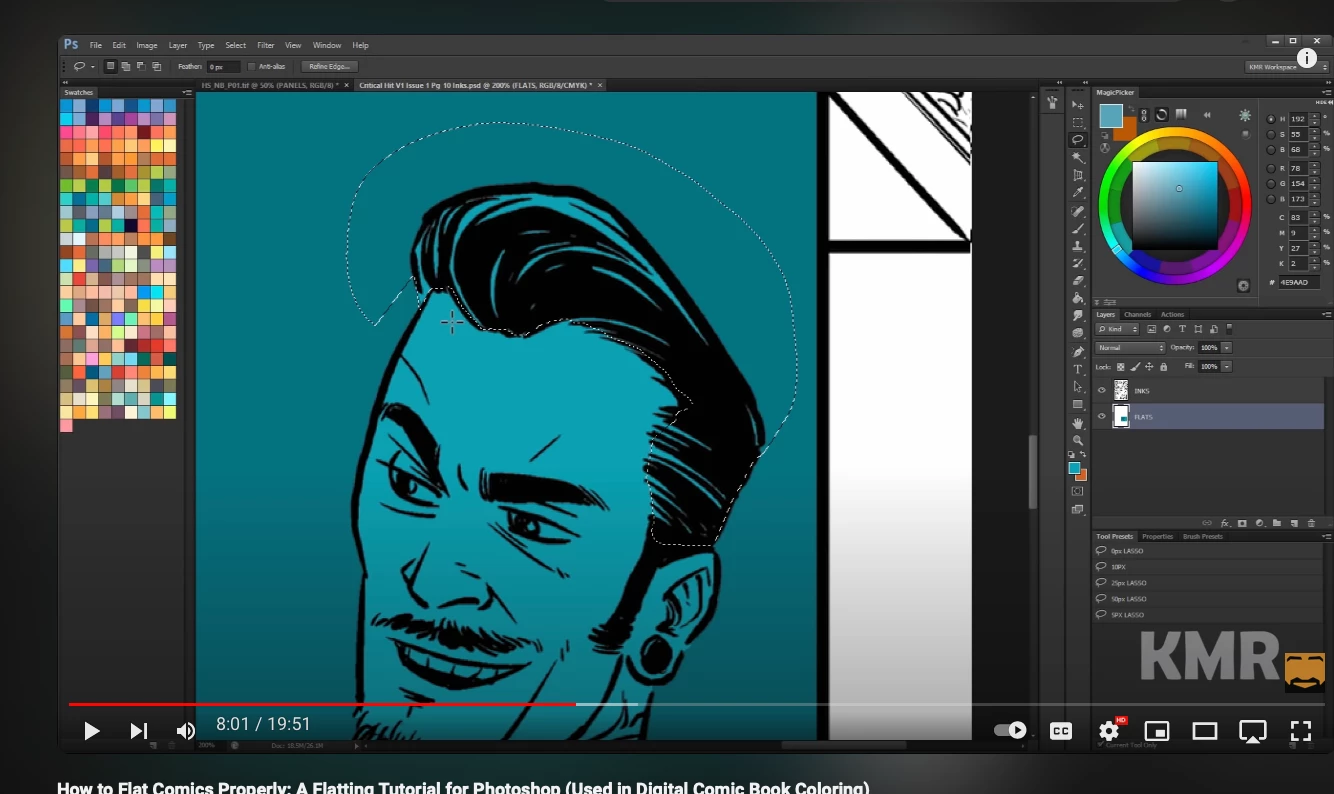Open the KMR Workspace switcher dropdown
1334x794 pixels.
[1287, 67]
